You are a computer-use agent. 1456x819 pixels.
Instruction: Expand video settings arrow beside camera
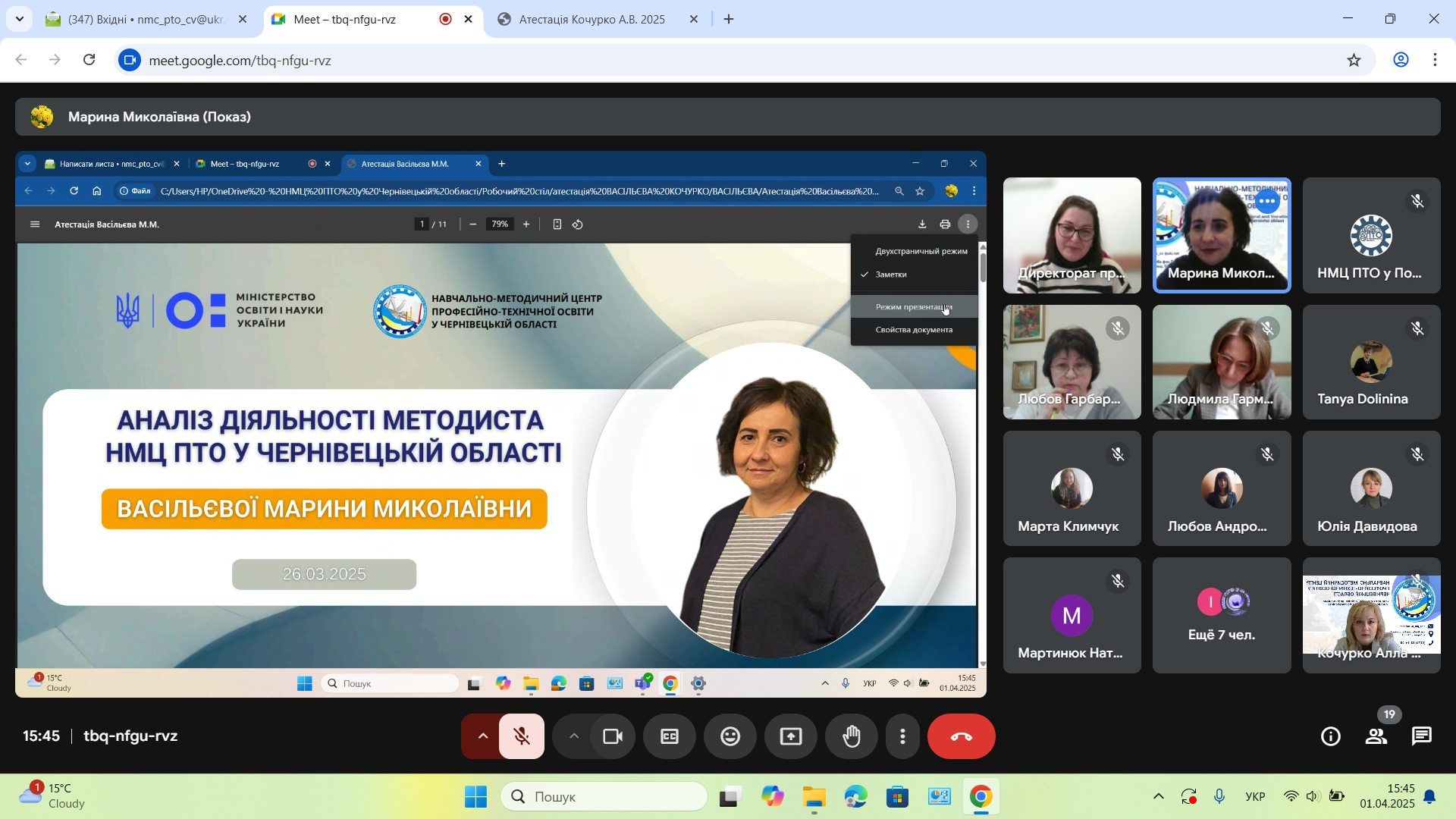pos(573,736)
